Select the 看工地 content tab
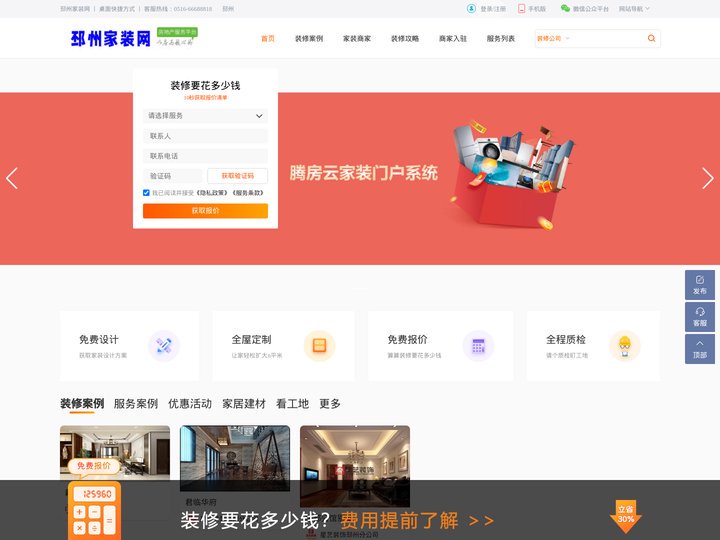The width and height of the screenshot is (720, 540). [292, 404]
